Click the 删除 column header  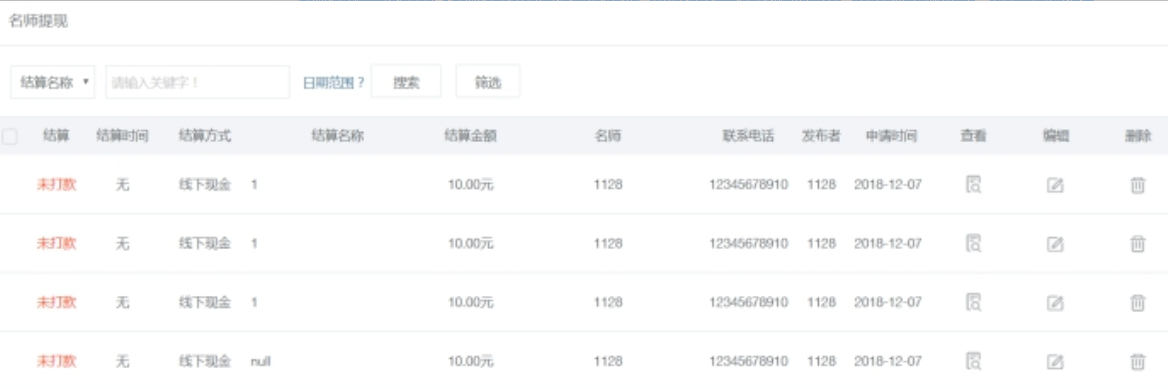click(x=1138, y=136)
